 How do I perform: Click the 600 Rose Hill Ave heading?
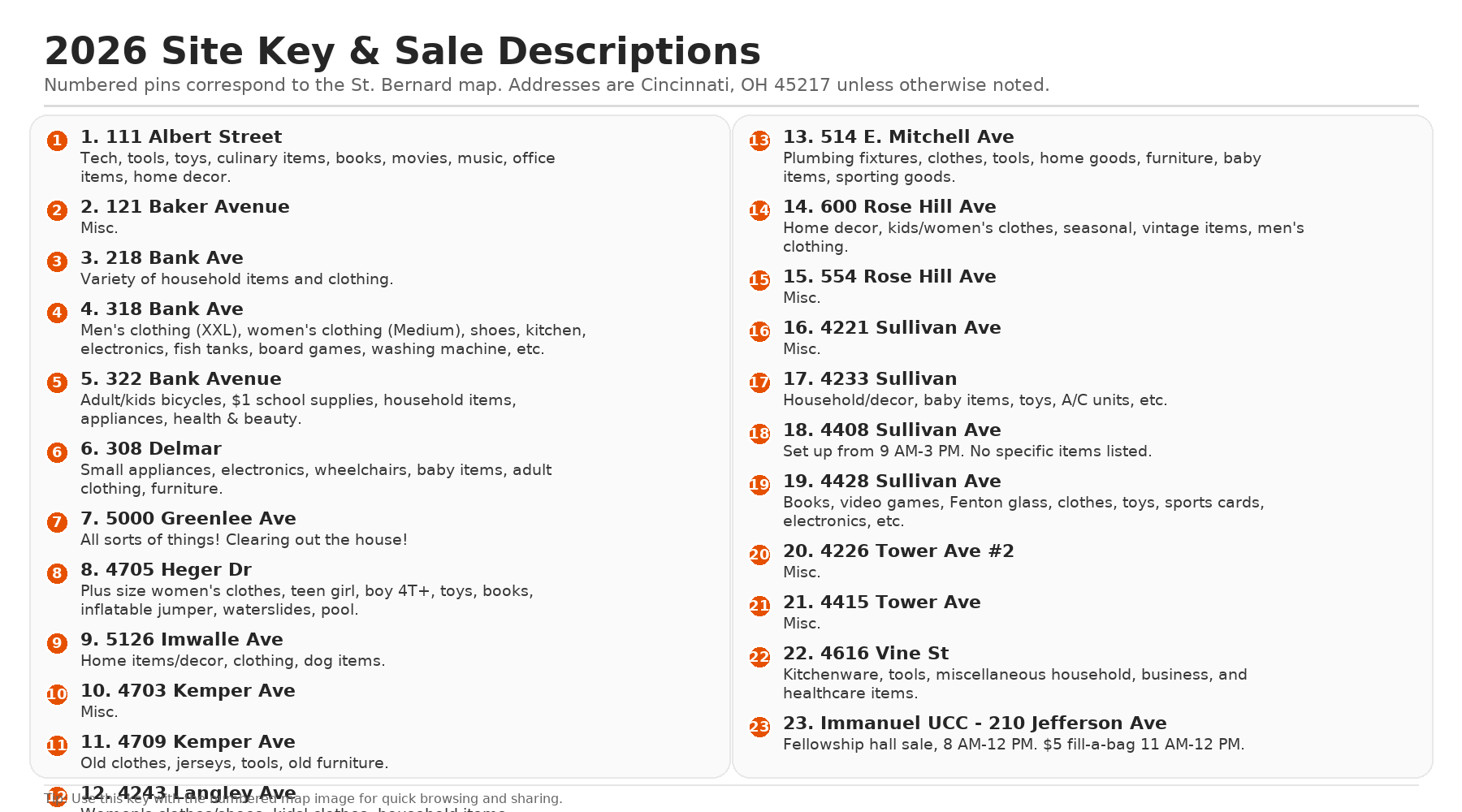(889, 207)
